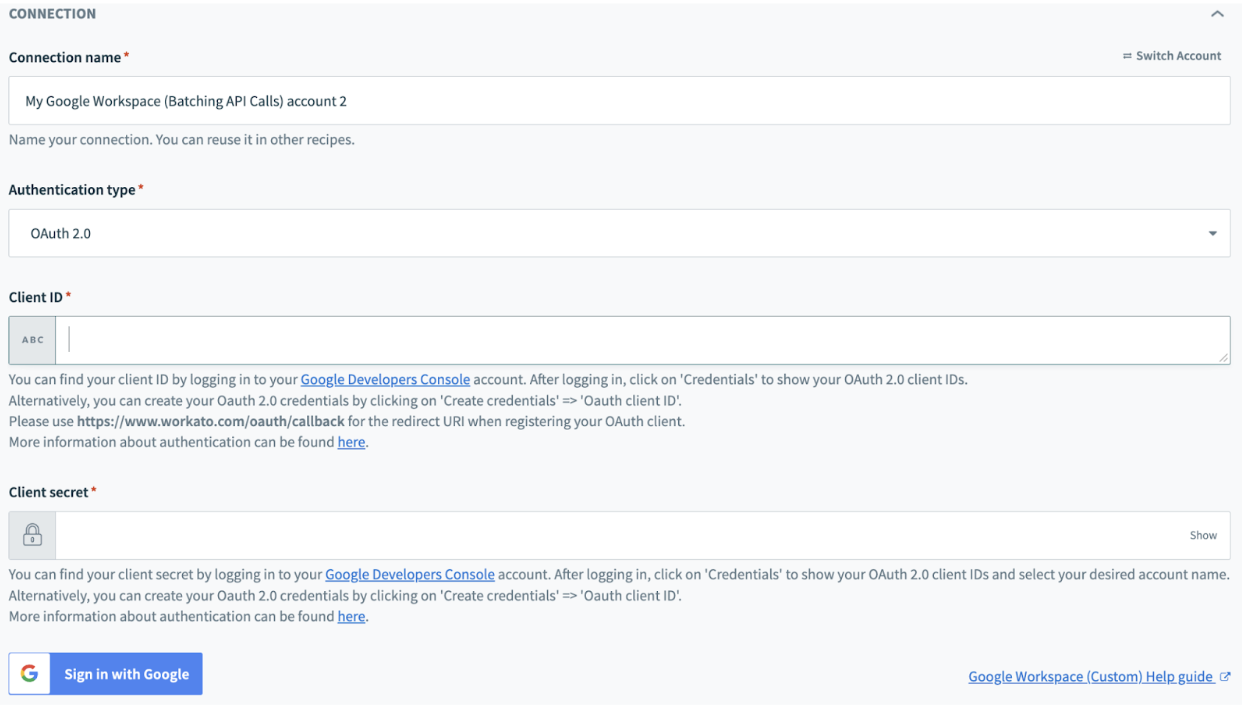This screenshot has height=710, width=1242.
Task: Click the external link icon after Help guide
Action: coord(1226,676)
